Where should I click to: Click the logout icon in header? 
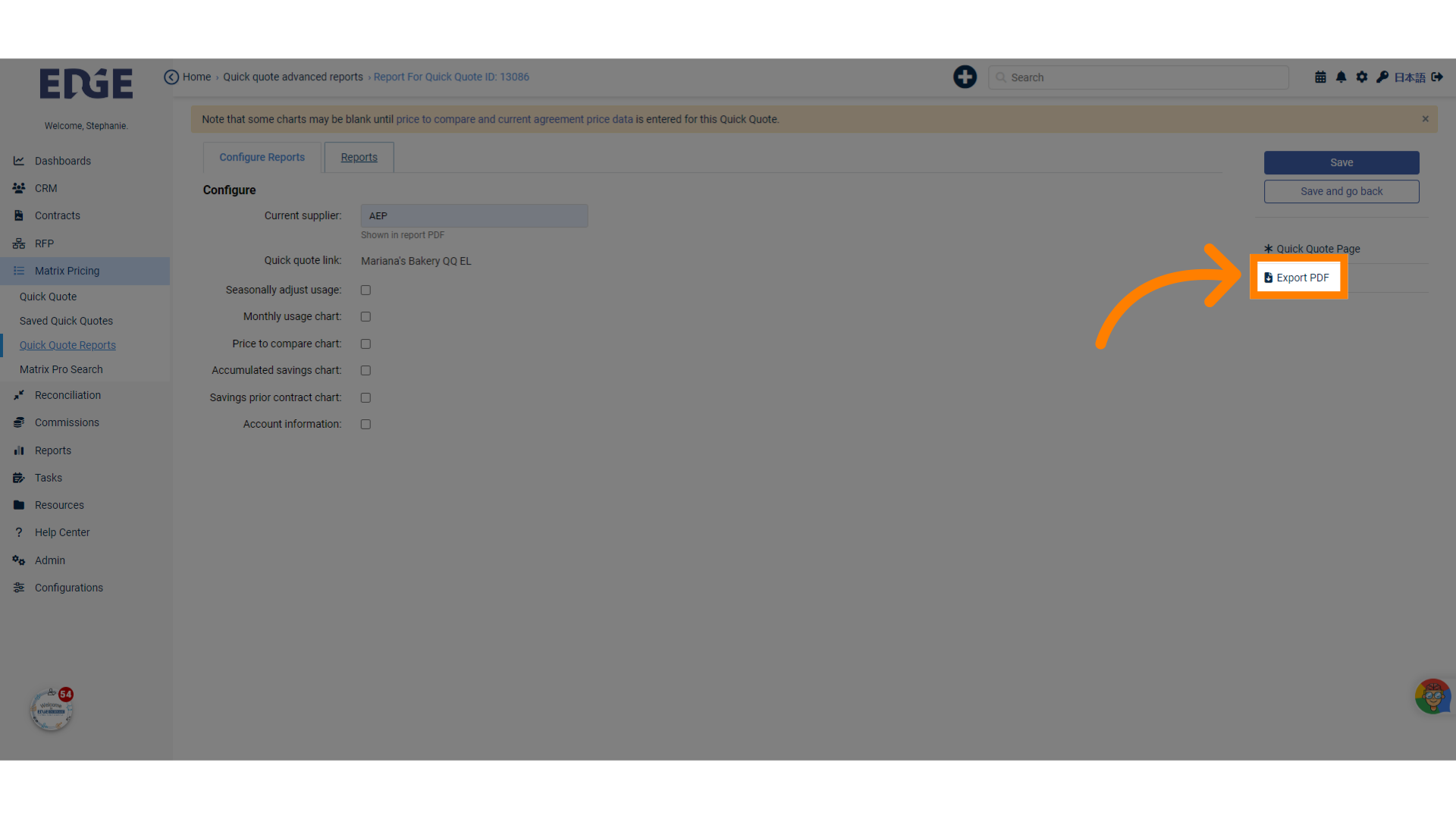pyautogui.click(x=1437, y=77)
